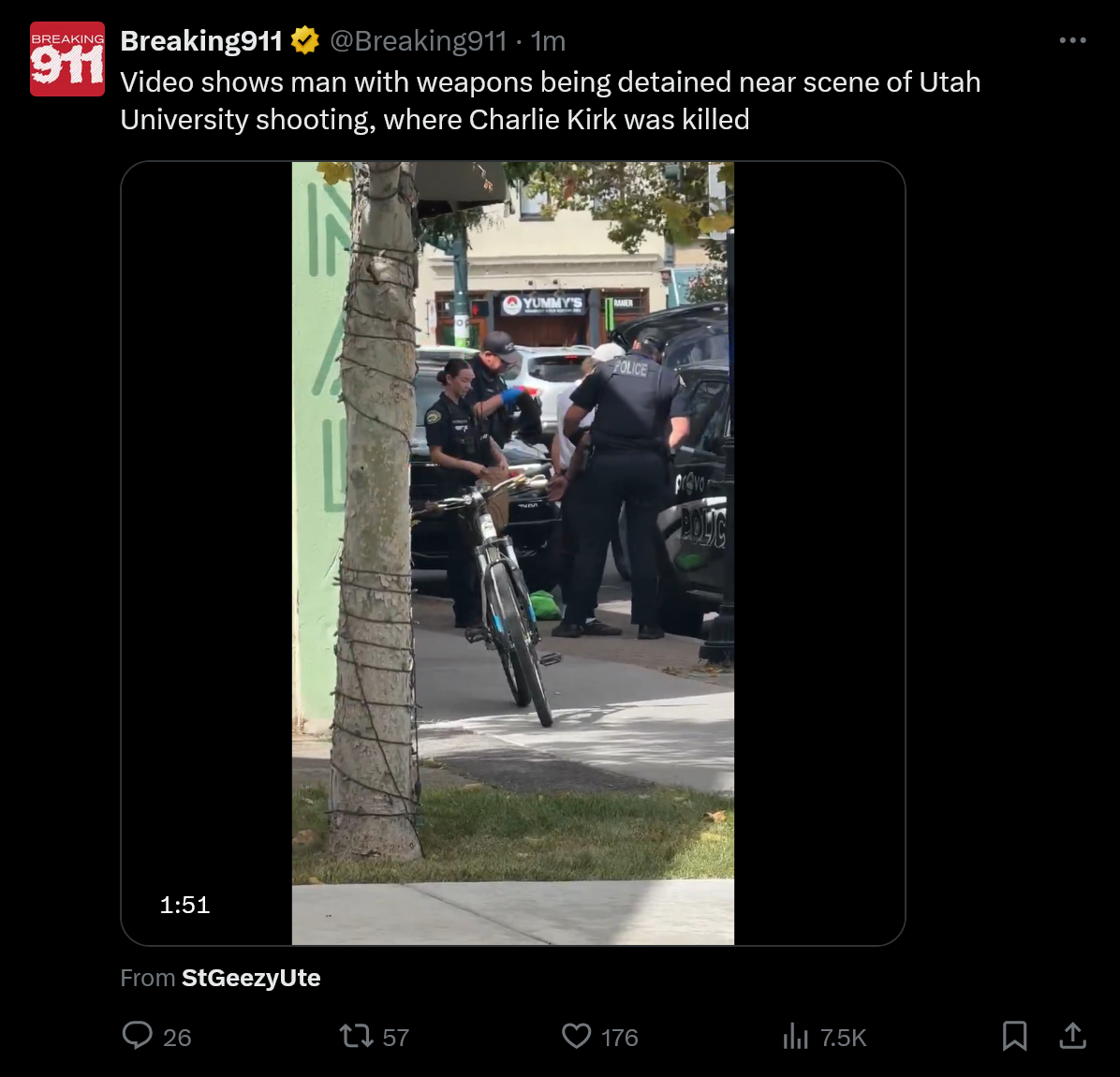Screen dimensions: 1120x1077
Task: Open the @Breaking911 handle link
Action: (x=418, y=40)
